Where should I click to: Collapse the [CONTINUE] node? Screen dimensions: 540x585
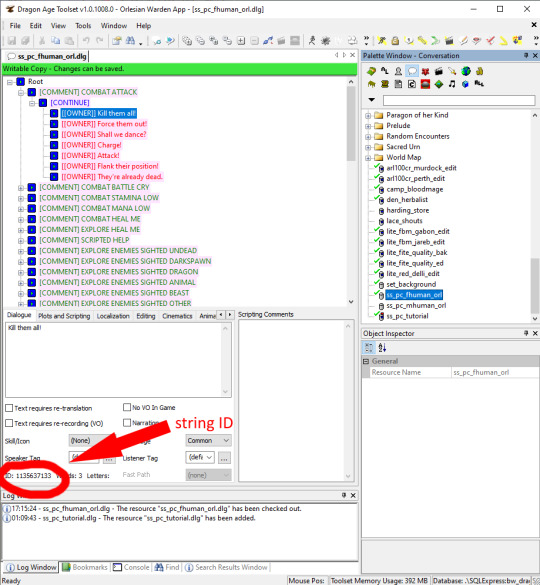coord(32,103)
